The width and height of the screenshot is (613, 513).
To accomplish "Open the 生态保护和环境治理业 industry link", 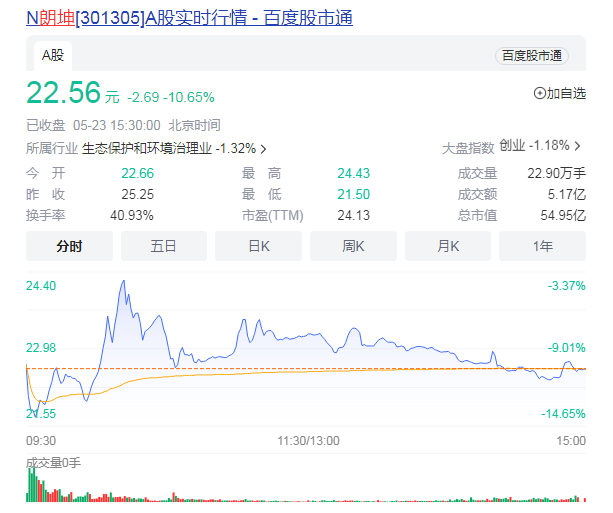I will click(147, 148).
